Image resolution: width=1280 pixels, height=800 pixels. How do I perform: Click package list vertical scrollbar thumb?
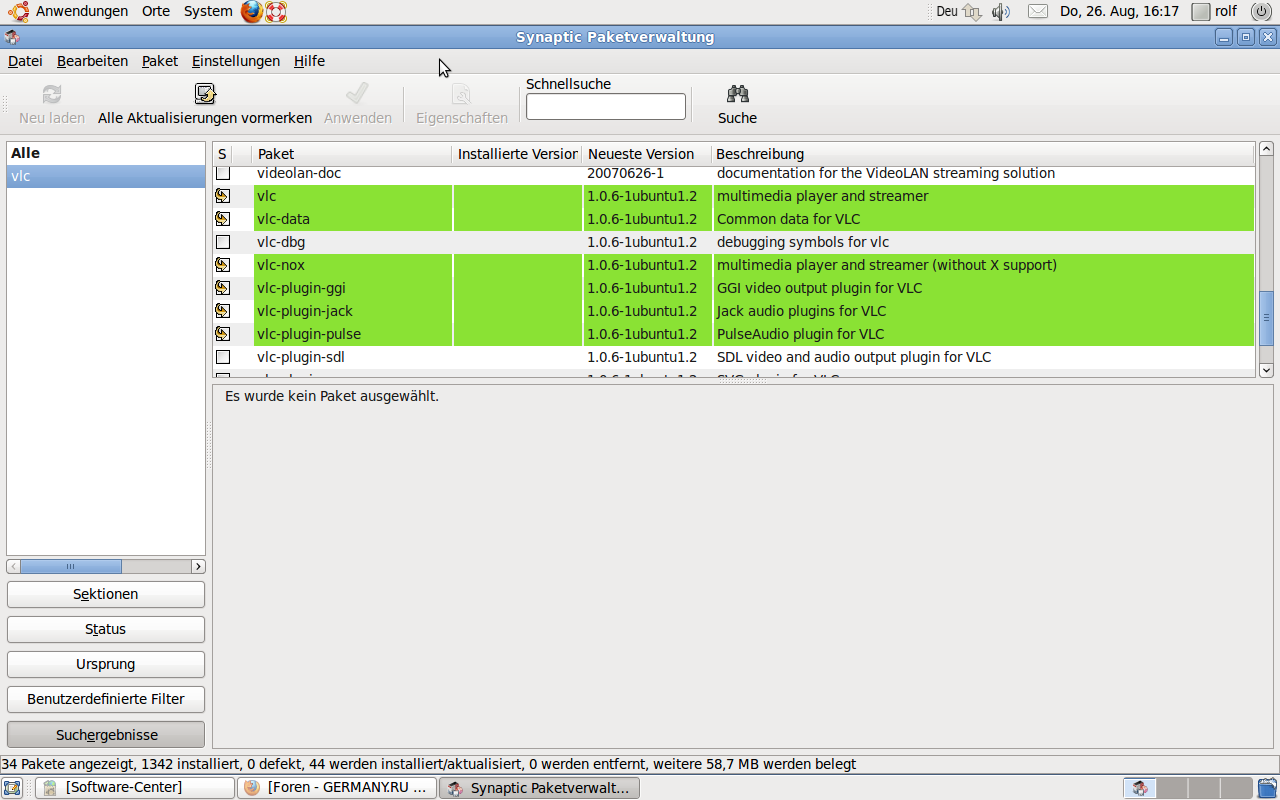pyautogui.click(x=1266, y=318)
